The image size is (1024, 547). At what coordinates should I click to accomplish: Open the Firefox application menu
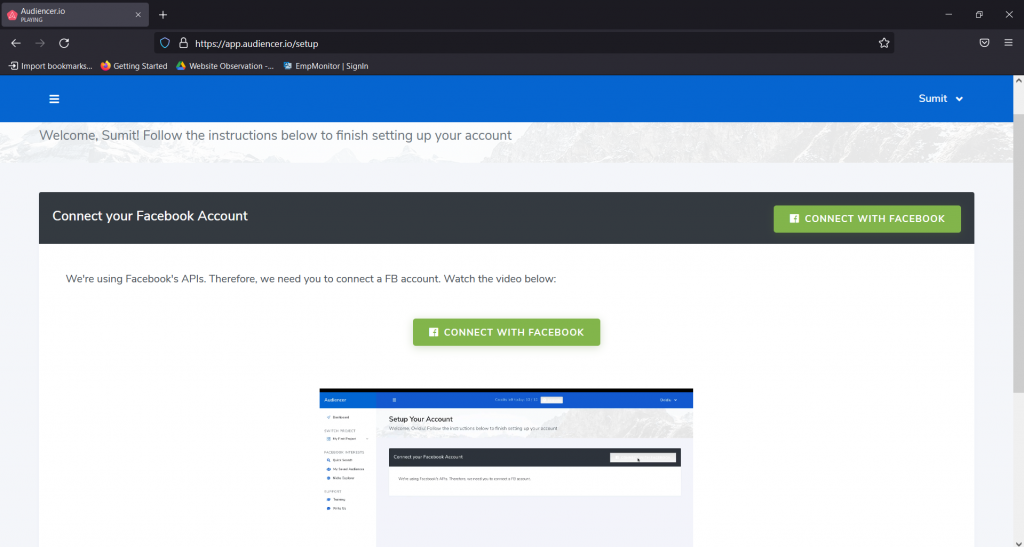click(1008, 43)
